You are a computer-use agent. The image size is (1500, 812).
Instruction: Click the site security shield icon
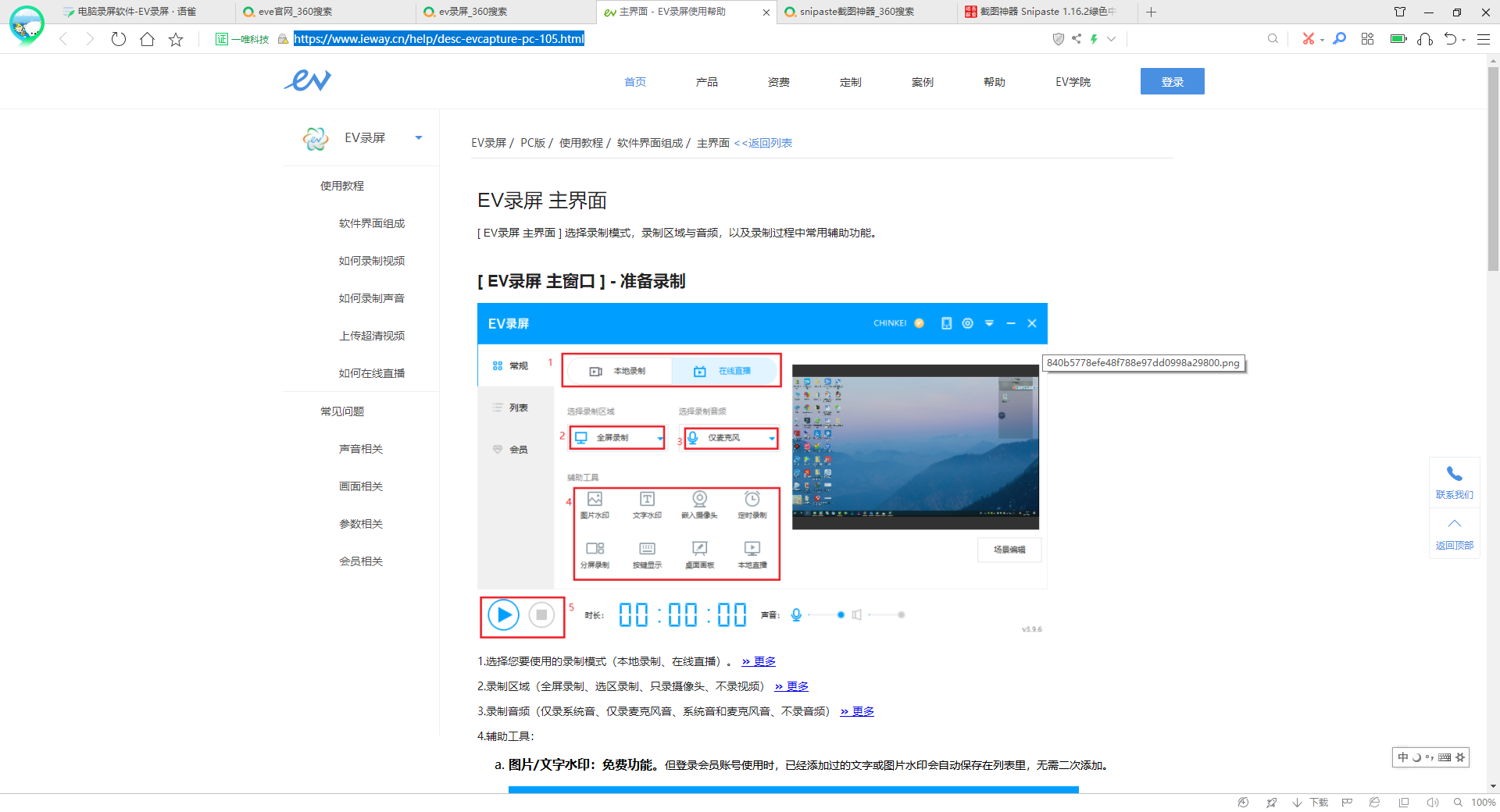click(1059, 39)
